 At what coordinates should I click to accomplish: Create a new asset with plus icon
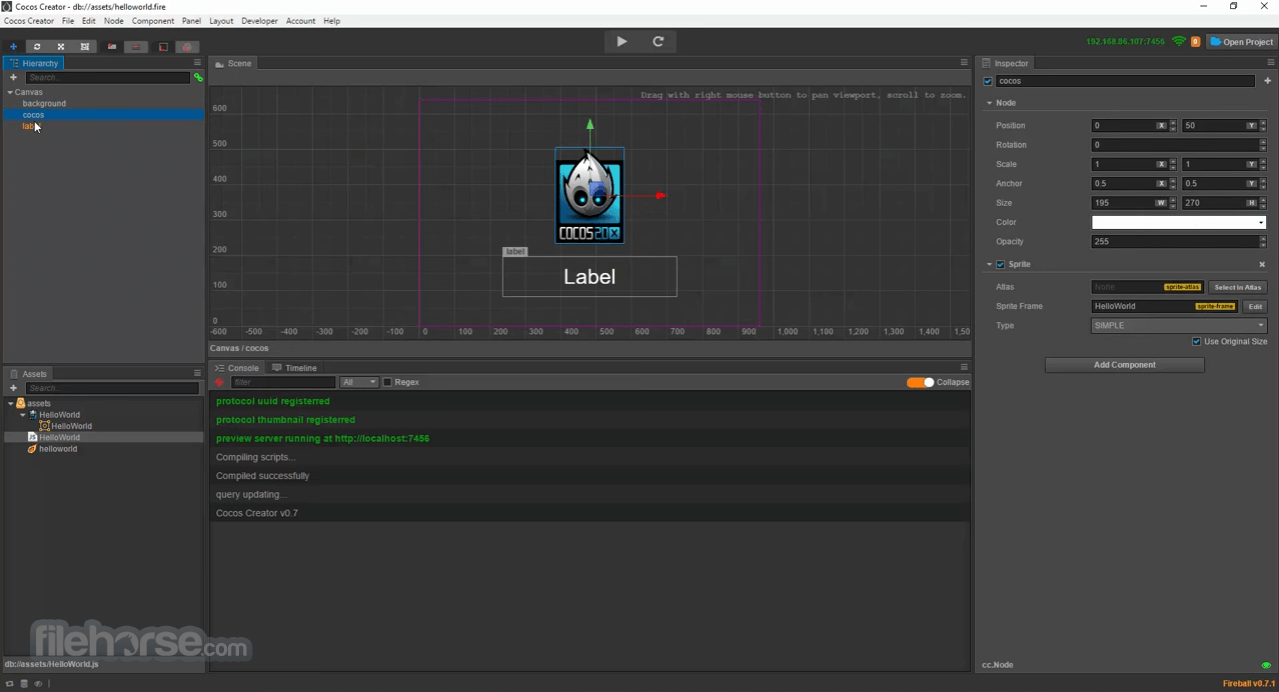tap(13, 388)
